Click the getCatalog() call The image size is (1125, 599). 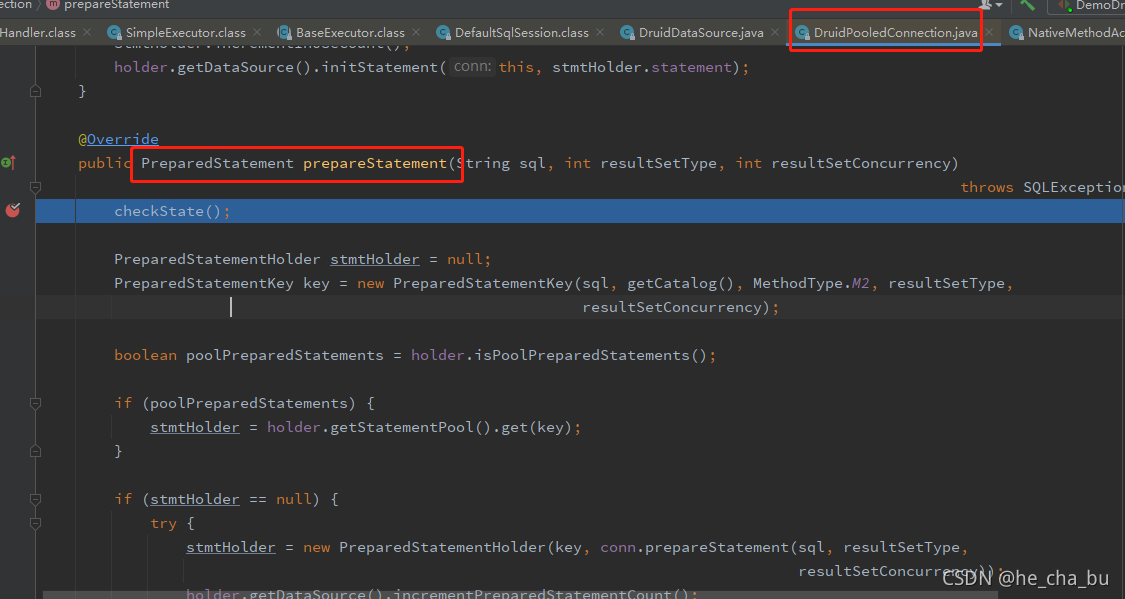pos(680,283)
